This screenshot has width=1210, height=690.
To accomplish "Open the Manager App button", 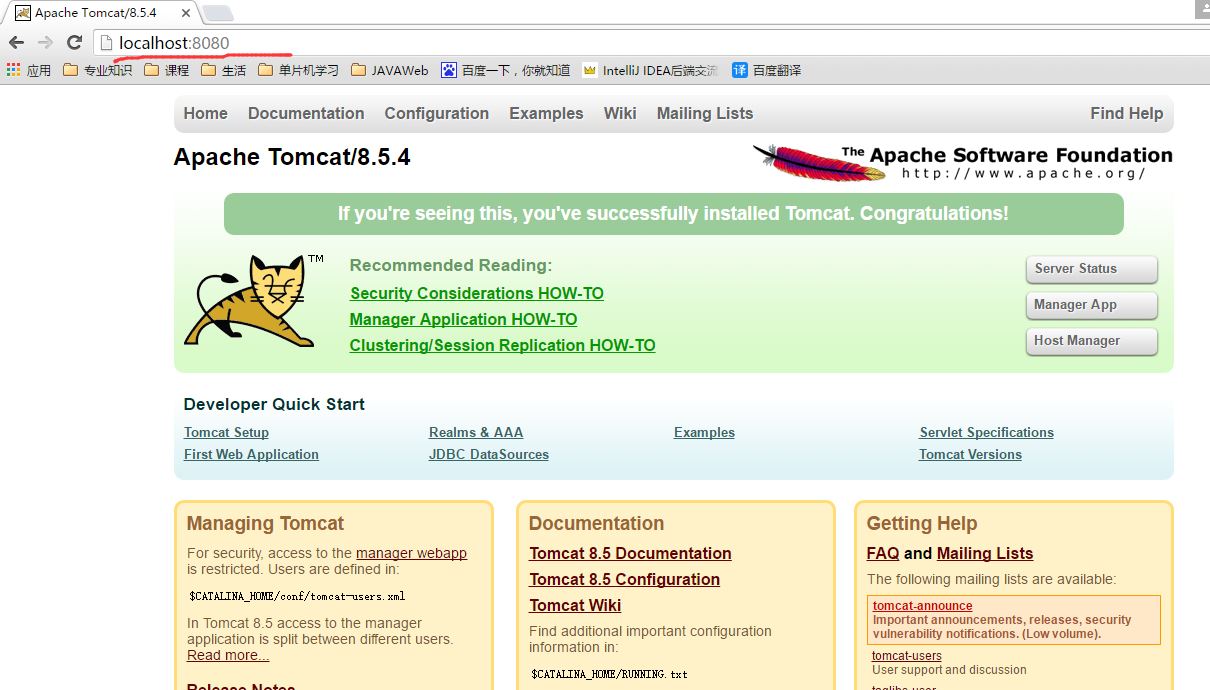I will point(1091,305).
